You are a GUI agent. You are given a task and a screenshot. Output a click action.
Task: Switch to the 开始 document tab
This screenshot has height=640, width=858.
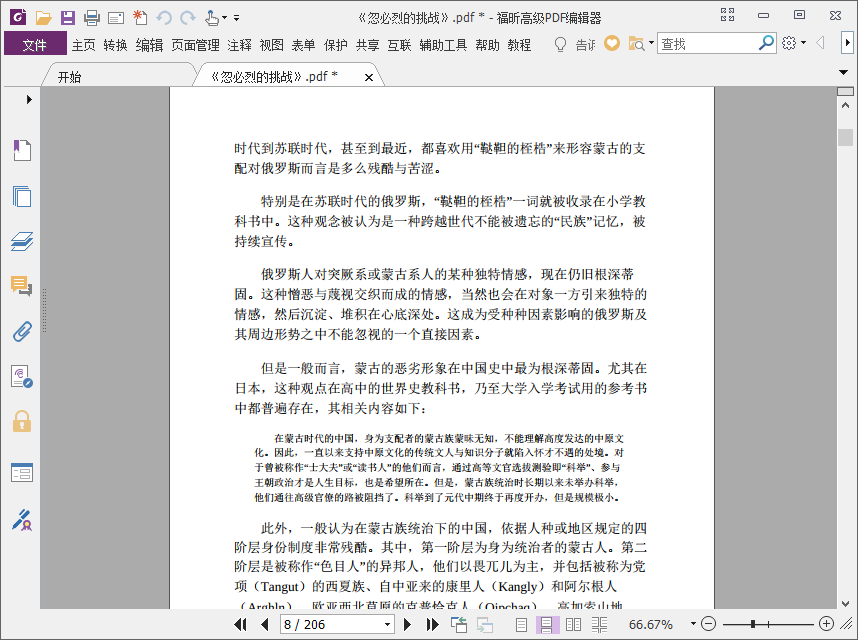(x=119, y=76)
